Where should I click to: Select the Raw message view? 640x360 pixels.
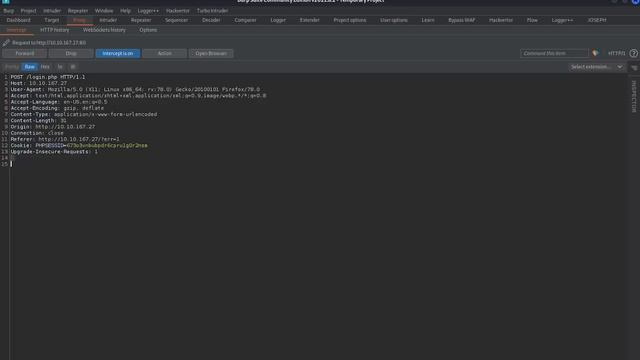29,67
